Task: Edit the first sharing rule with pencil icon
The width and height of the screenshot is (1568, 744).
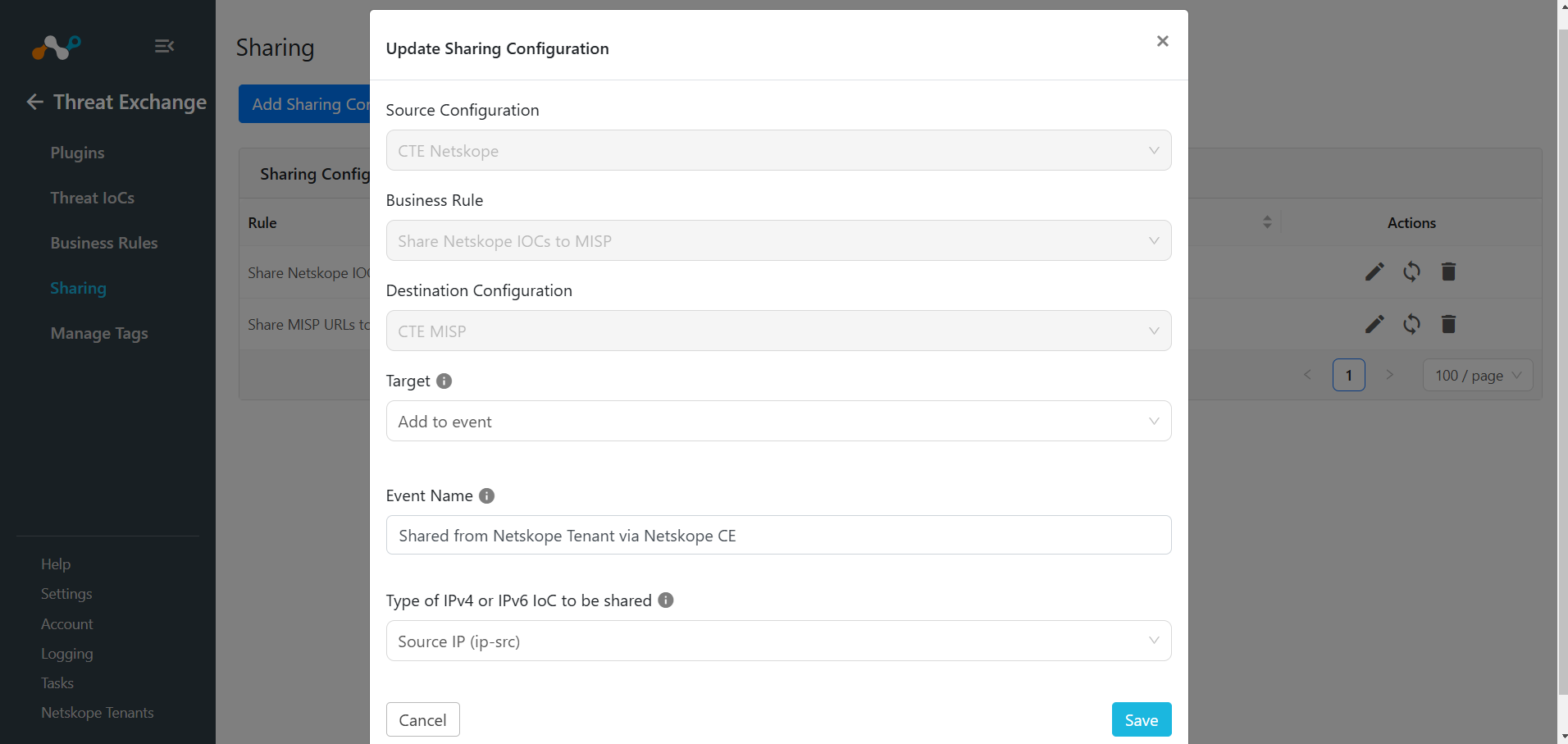Action: [1374, 272]
